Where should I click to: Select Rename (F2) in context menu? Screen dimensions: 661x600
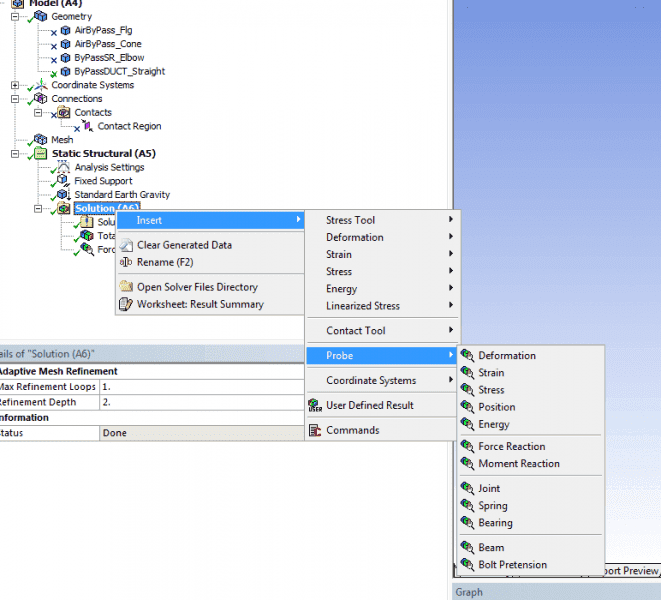click(164, 262)
